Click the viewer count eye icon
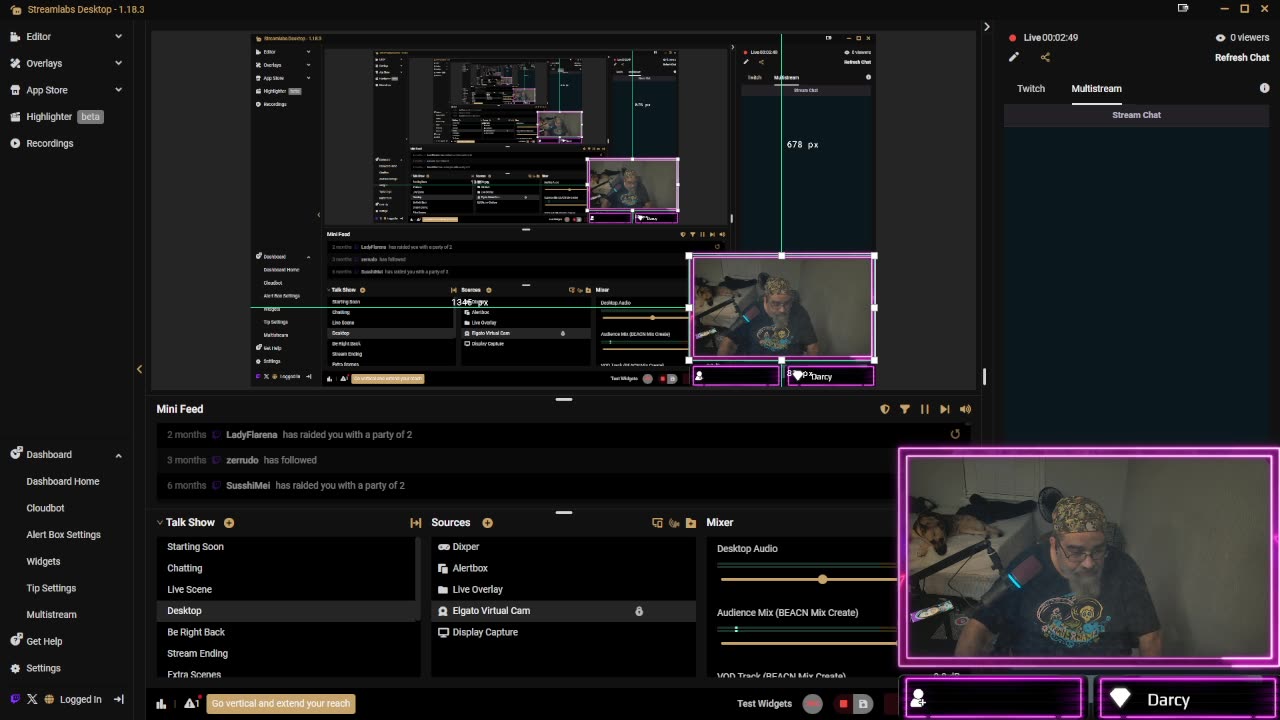Screen dimensions: 1280x720 [x=1220, y=37]
